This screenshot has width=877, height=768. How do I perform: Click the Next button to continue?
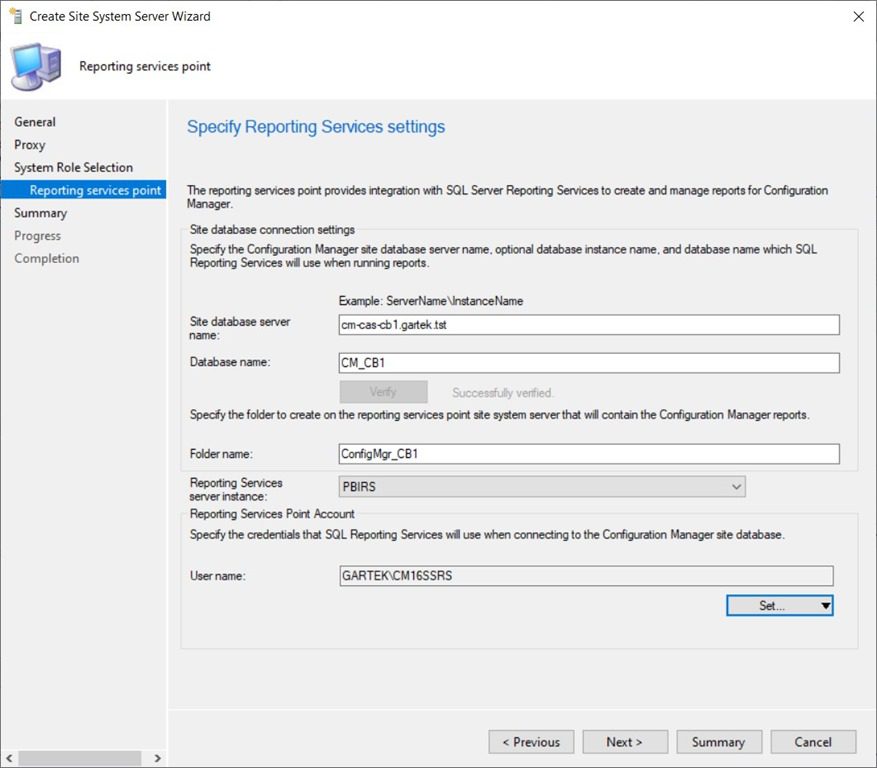(625, 741)
